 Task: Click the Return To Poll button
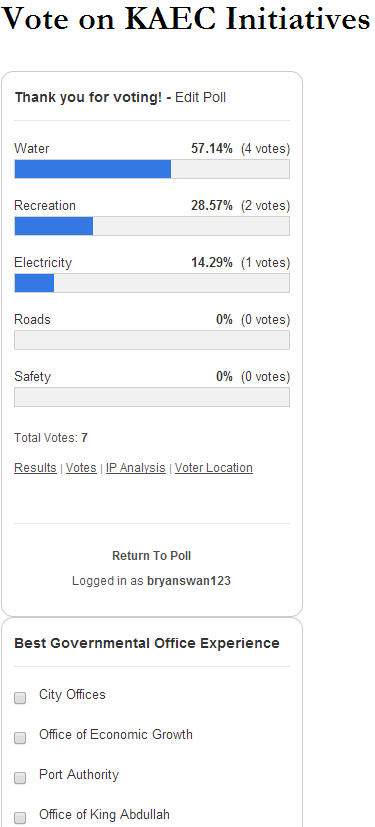point(152,556)
